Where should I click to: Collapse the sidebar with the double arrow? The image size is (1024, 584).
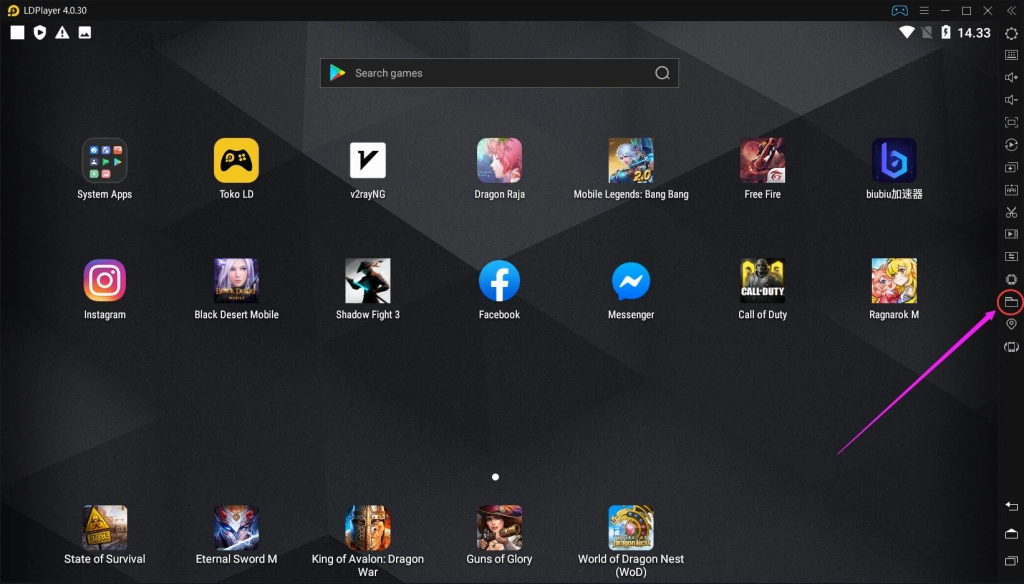(x=1011, y=10)
